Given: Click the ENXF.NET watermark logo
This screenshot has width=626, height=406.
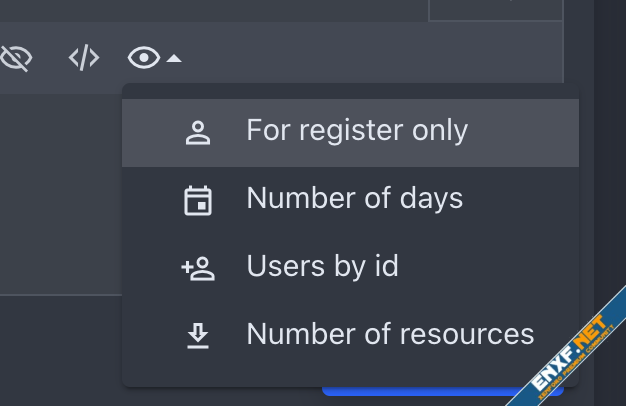Looking at the screenshot, I should (565, 371).
